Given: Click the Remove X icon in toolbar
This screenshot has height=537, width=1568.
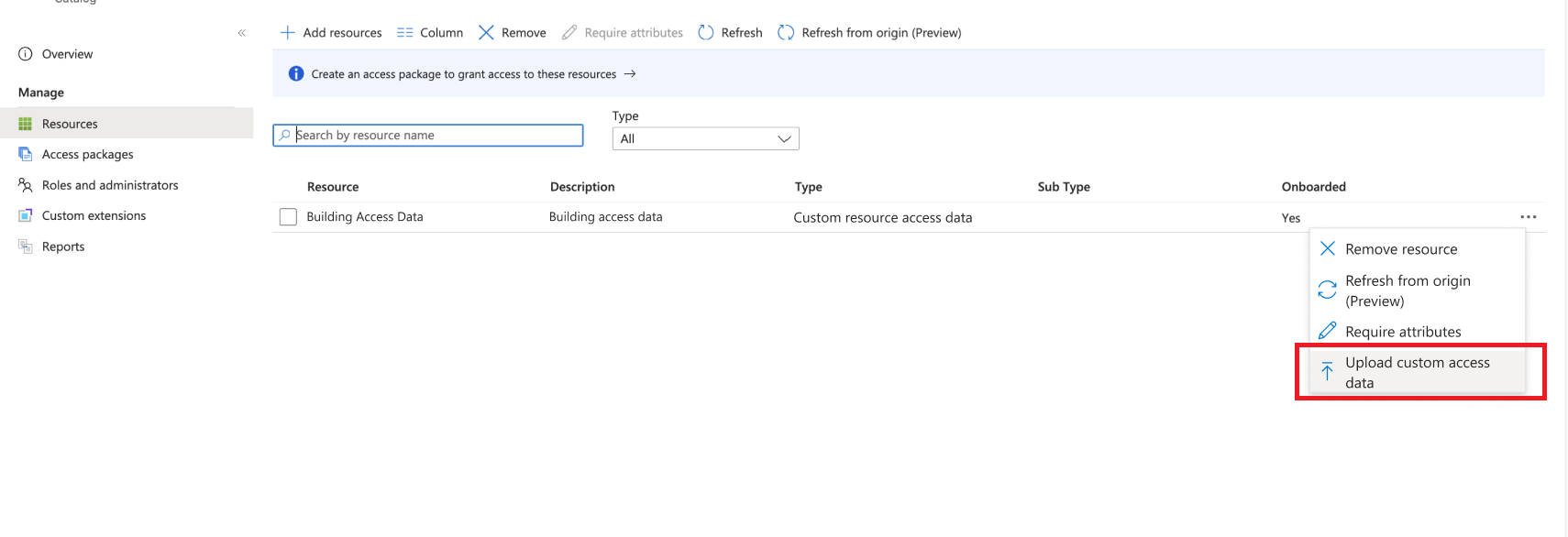Looking at the screenshot, I should point(486,33).
